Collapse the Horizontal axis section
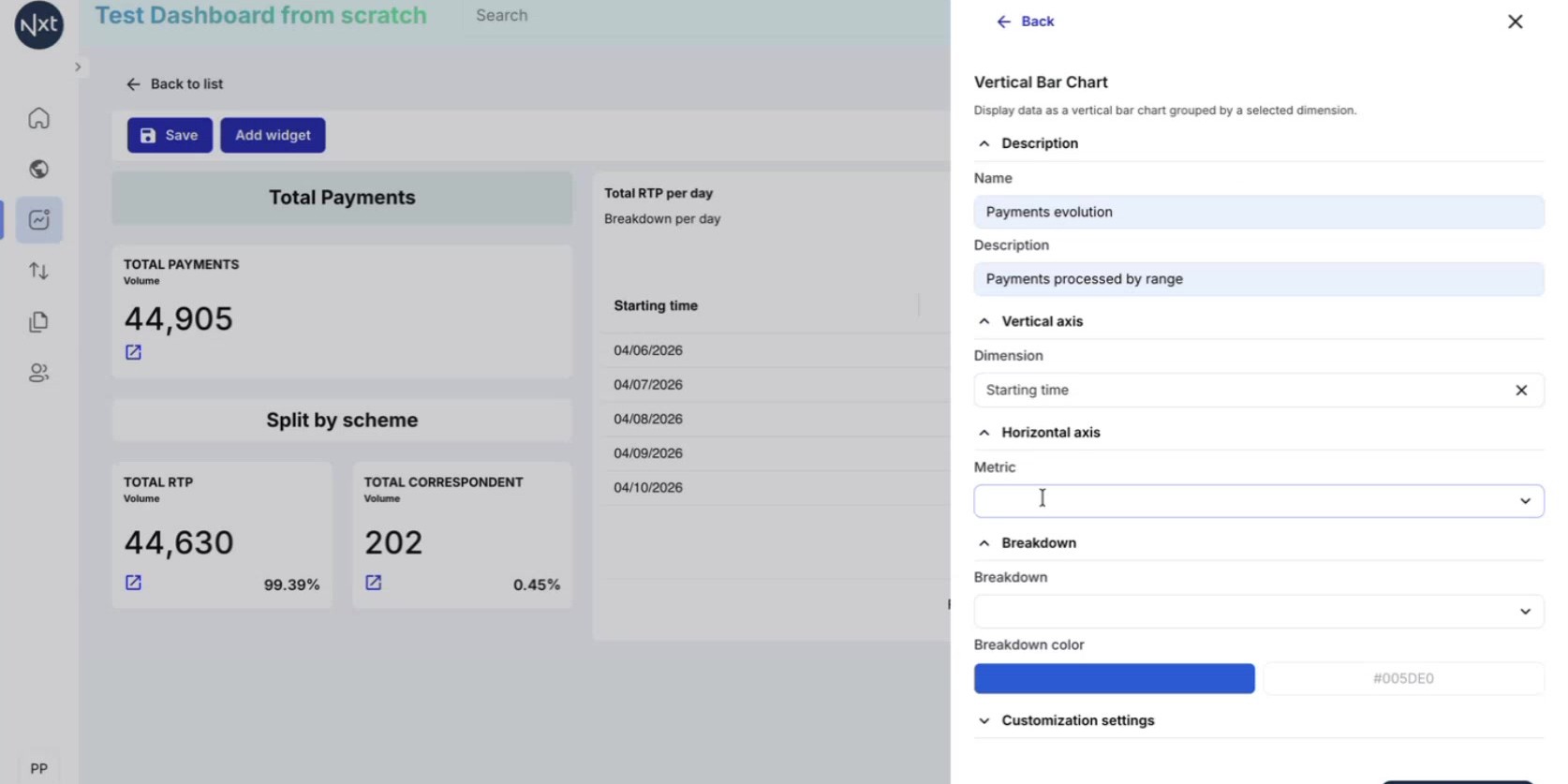 [x=984, y=433]
